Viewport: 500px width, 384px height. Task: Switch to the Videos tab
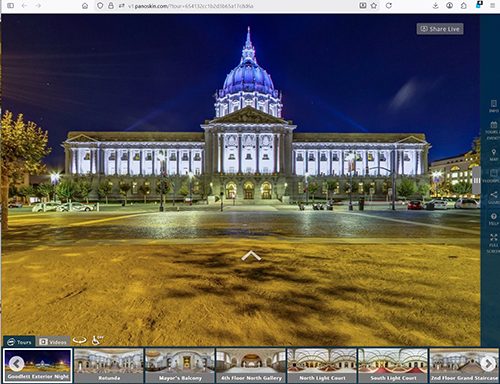tap(53, 342)
